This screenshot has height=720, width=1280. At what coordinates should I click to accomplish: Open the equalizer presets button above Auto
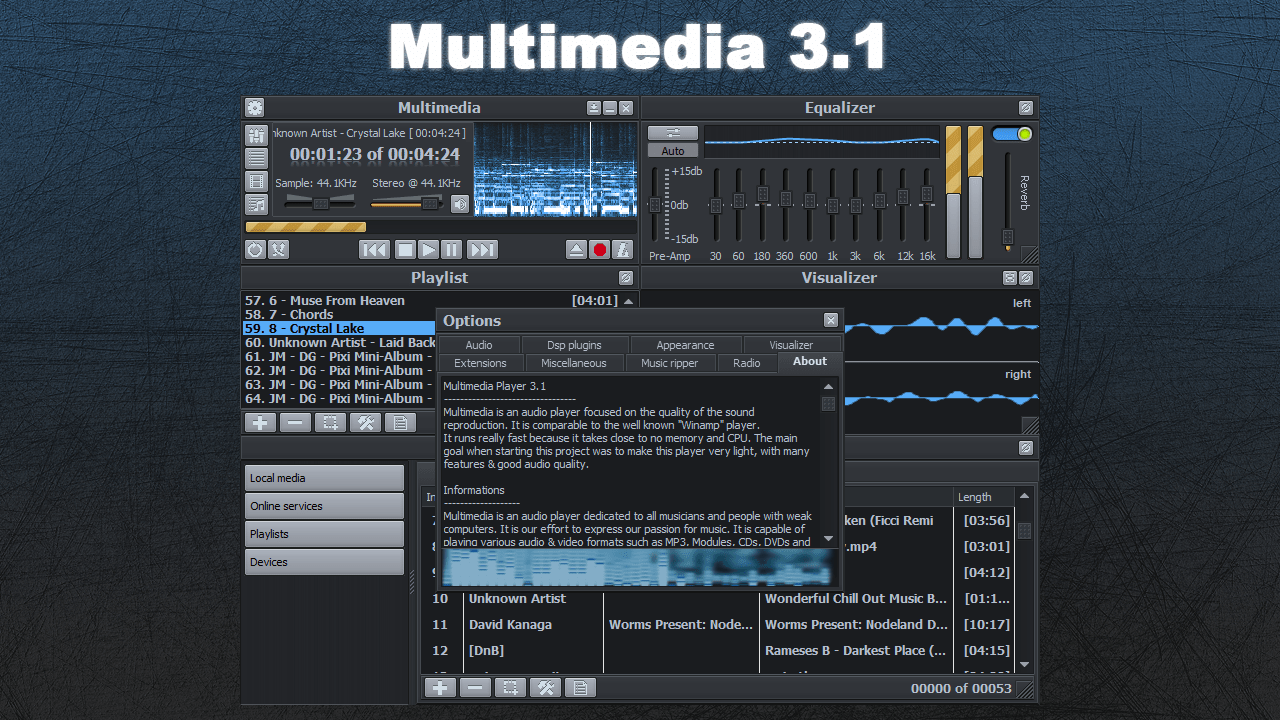click(673, 133)
